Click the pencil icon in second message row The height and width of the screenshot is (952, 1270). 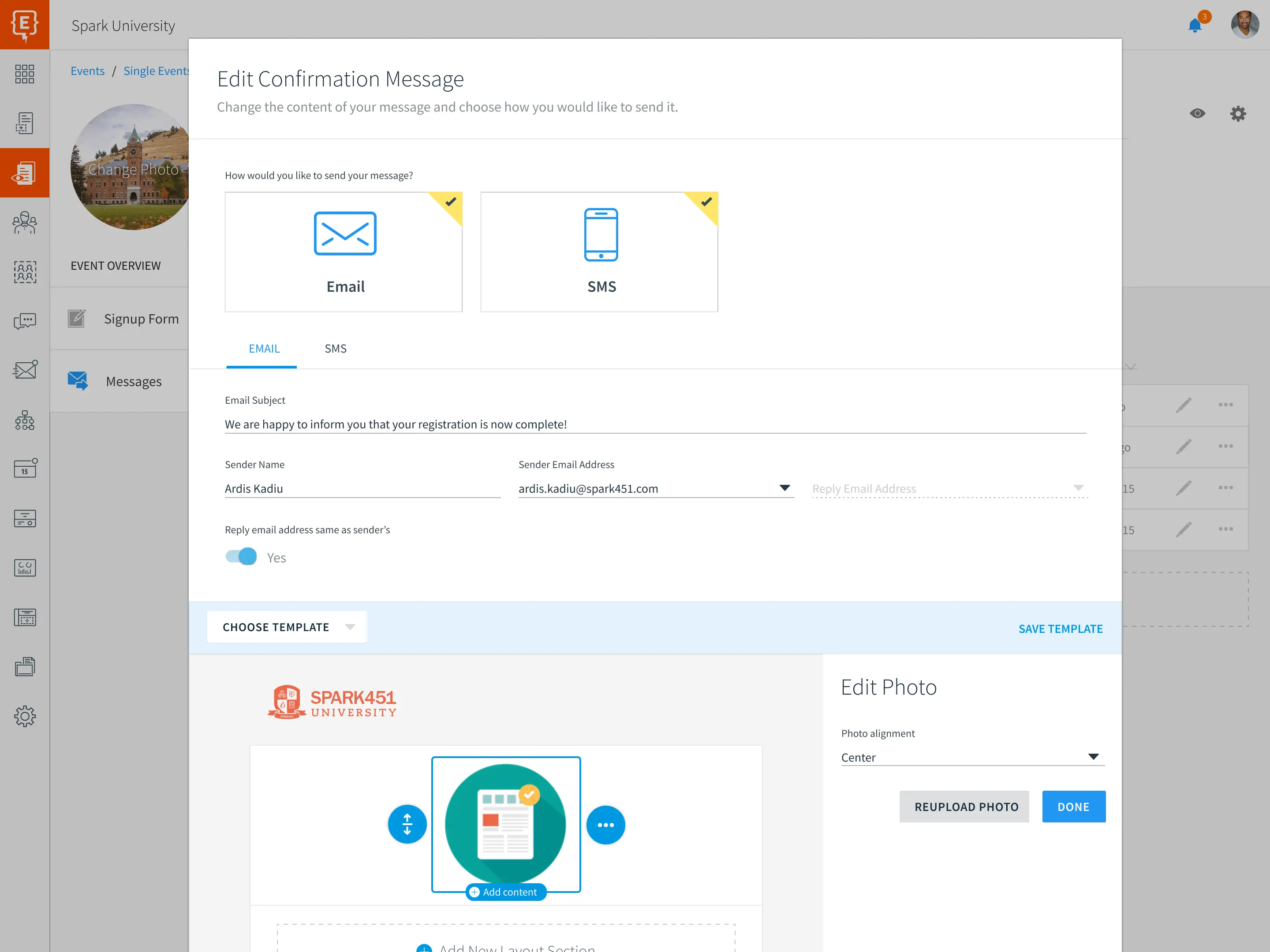1183,446
